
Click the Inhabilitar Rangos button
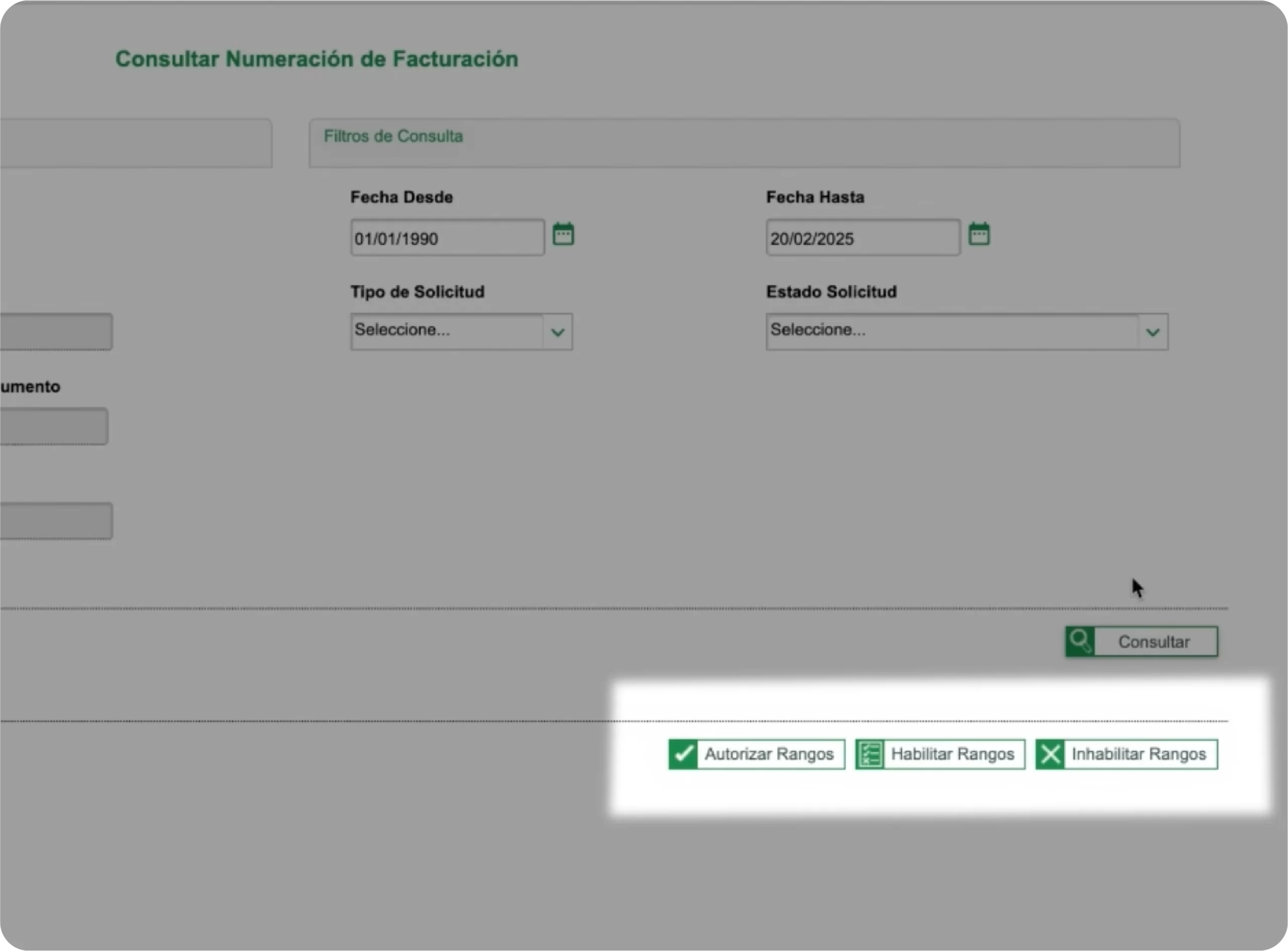pyautogui.click(x=1126, y=754)
